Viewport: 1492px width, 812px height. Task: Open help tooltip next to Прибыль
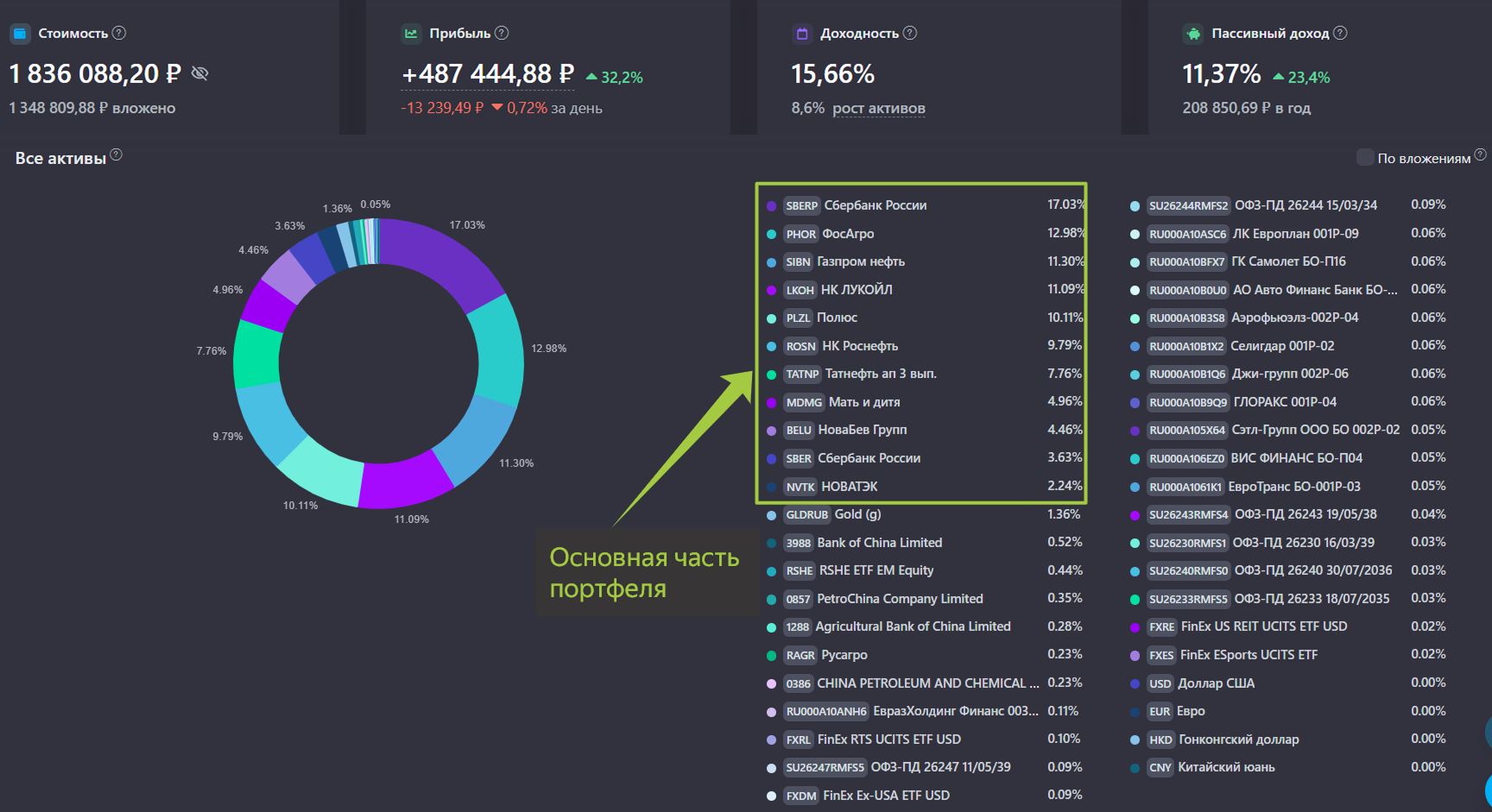[502, 33]
